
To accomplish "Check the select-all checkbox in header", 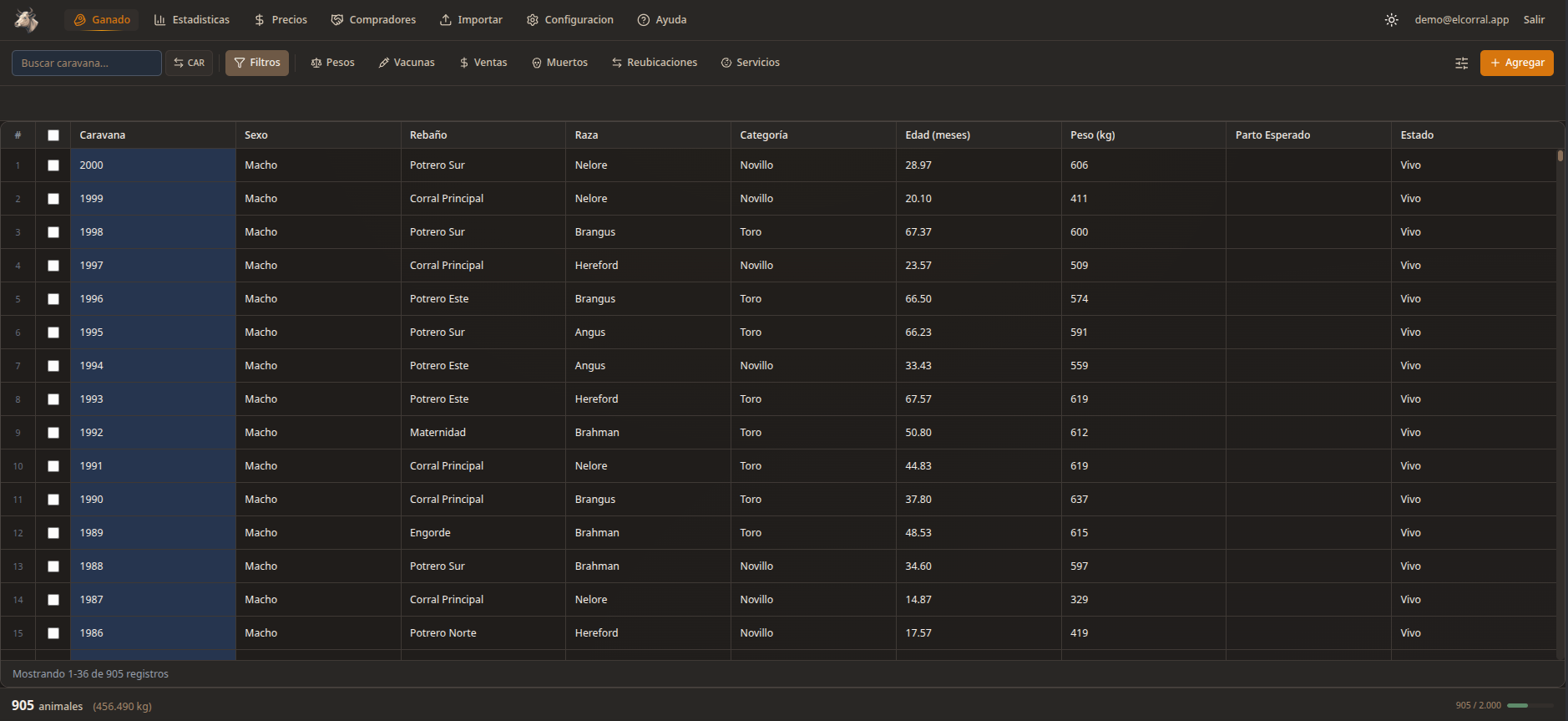I will (x=53, y=135).
